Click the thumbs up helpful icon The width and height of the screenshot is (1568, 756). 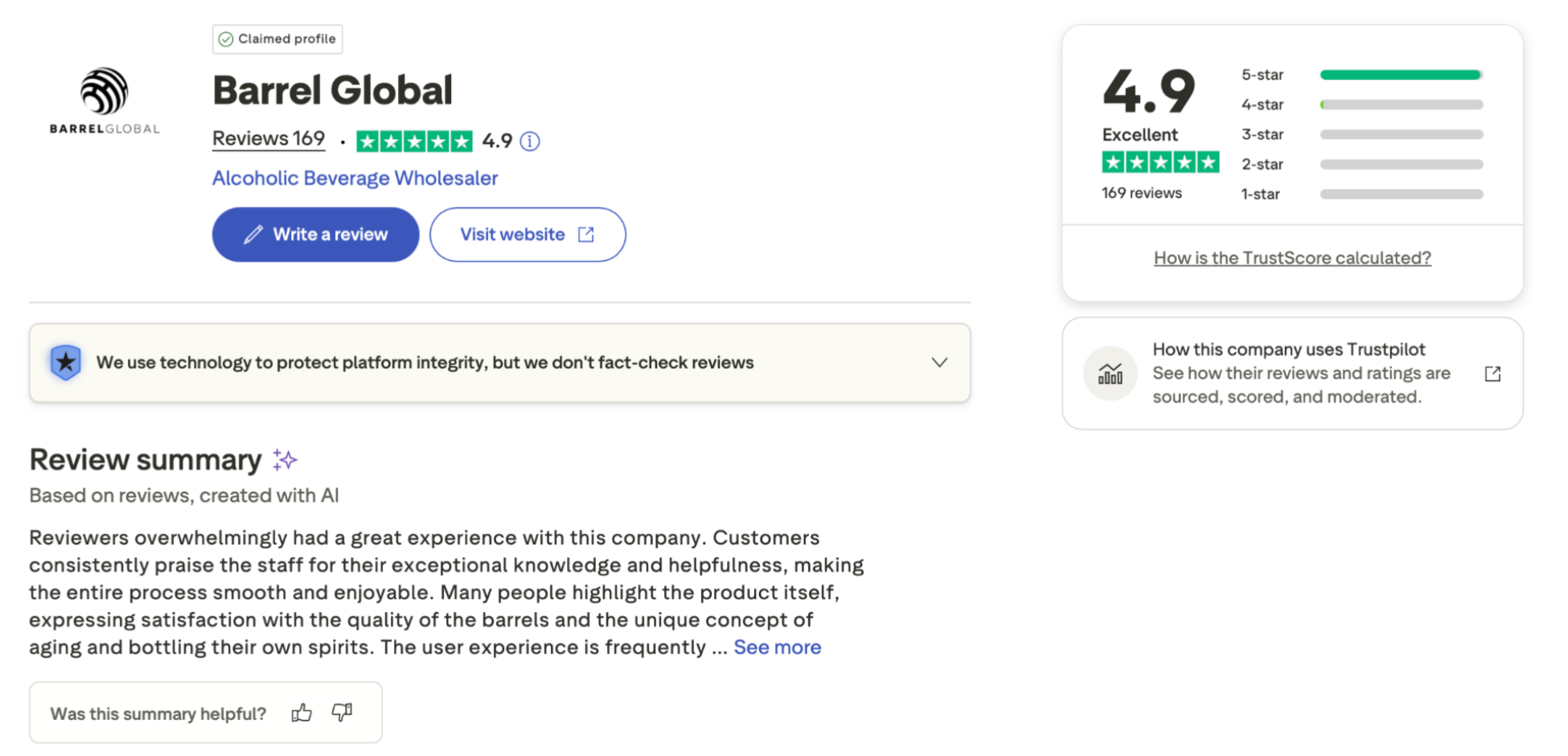[302, 713]
